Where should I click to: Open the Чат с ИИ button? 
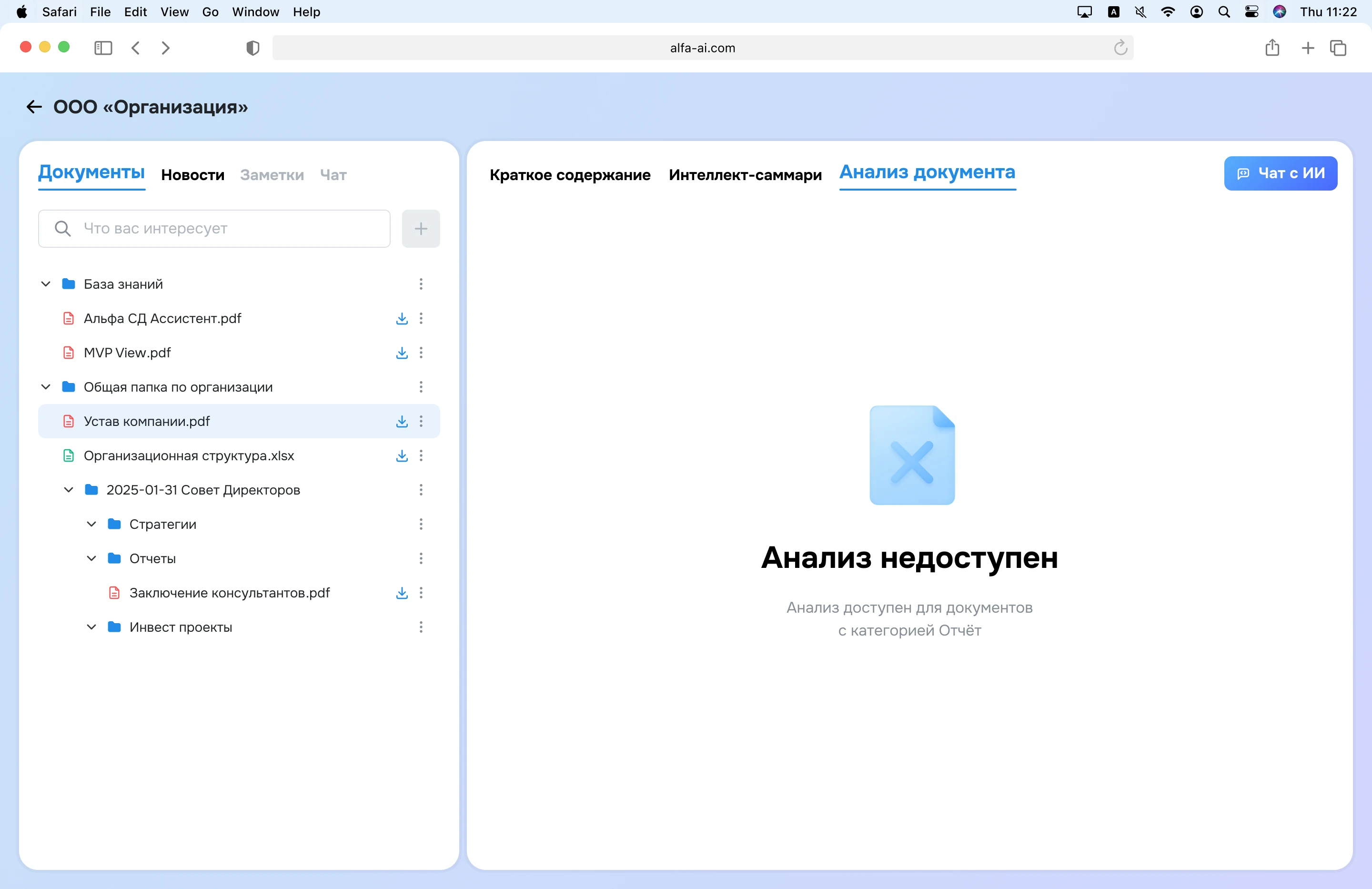click(1281, 173)
